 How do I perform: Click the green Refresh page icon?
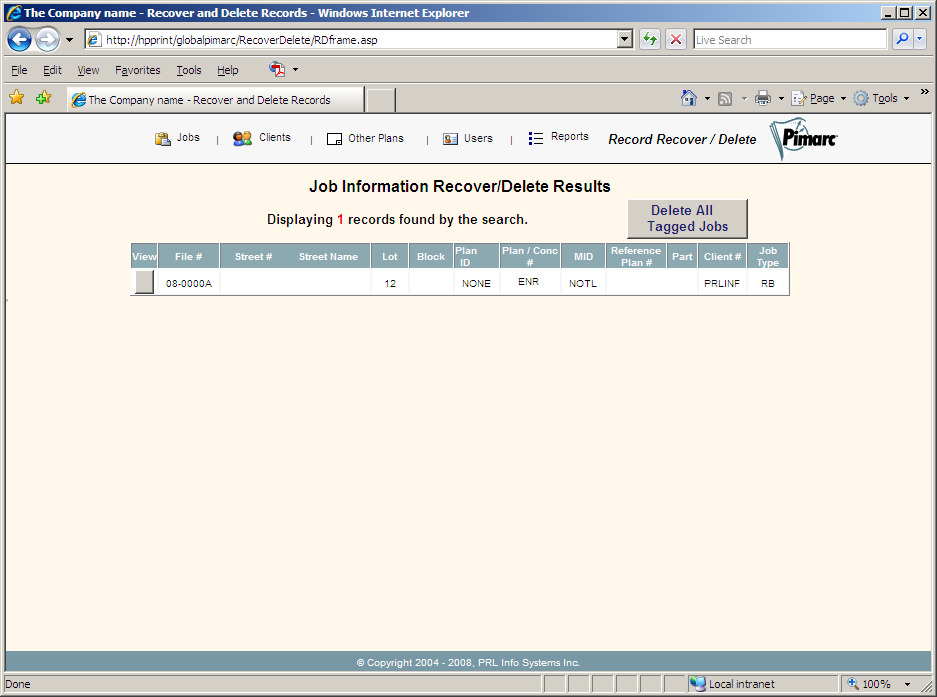click(650, 40)
